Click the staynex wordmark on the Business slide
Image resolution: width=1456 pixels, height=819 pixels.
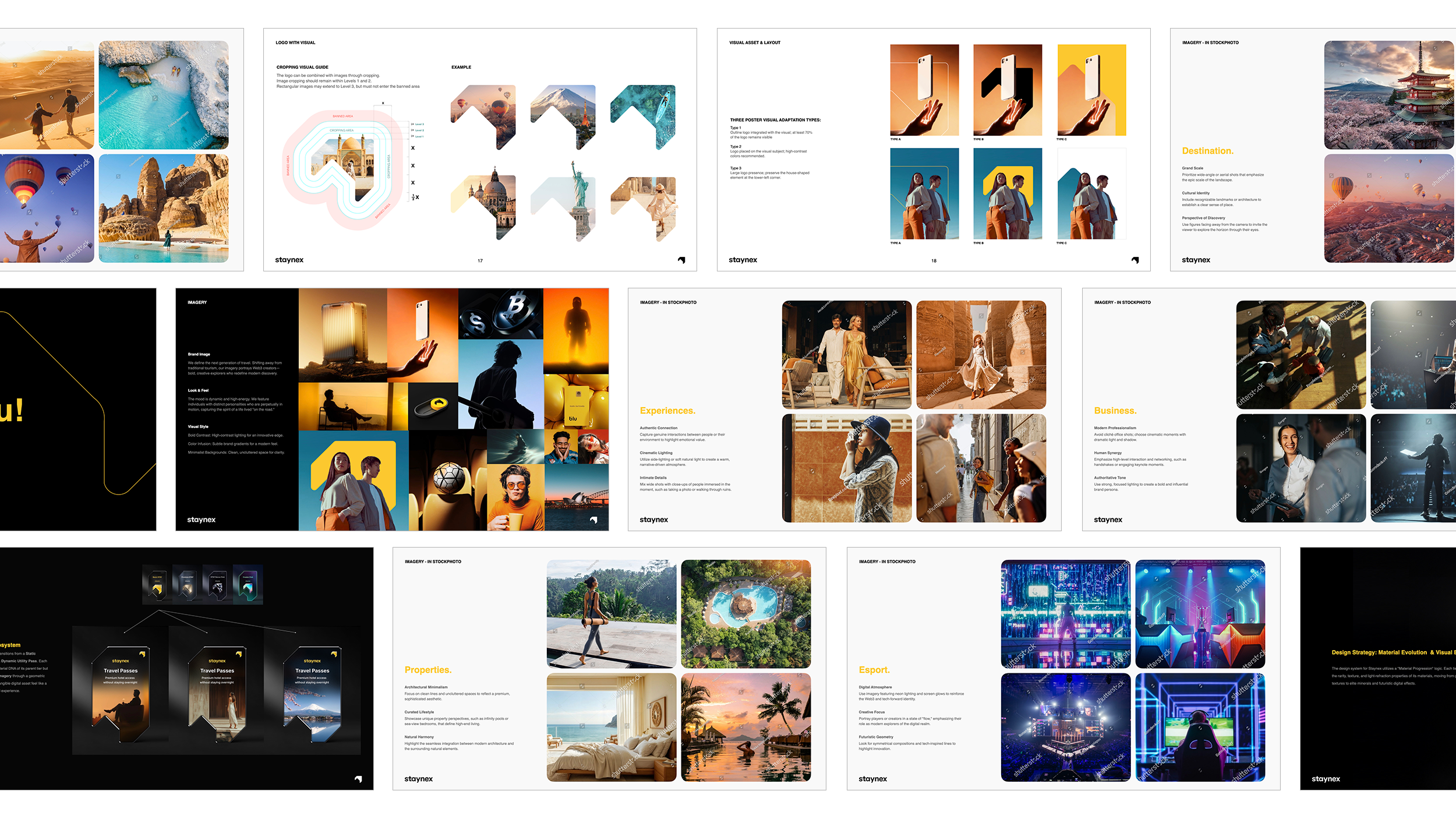click(x=1108, y=520)
